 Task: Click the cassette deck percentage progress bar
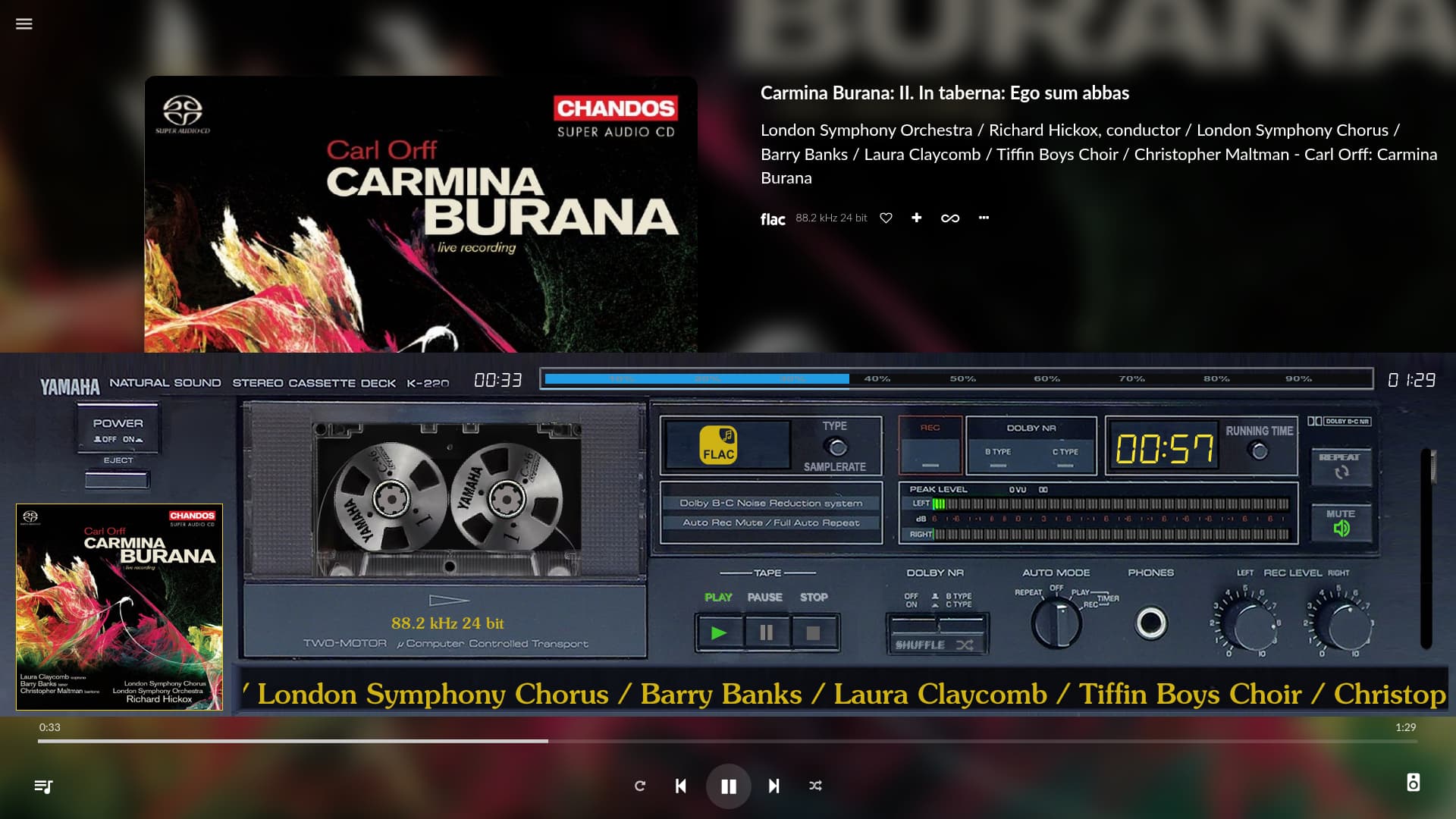tap(955, 378)
